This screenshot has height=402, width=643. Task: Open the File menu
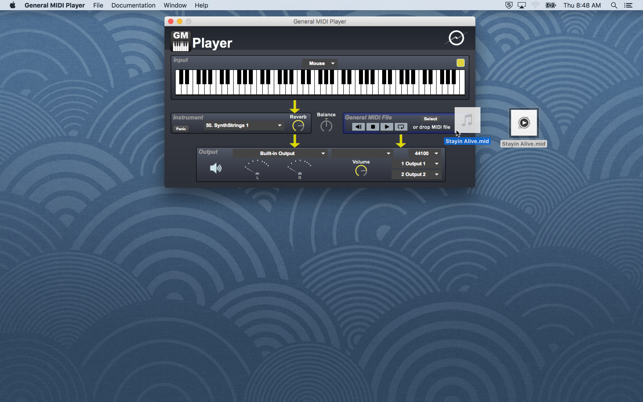tap(98, 5)
